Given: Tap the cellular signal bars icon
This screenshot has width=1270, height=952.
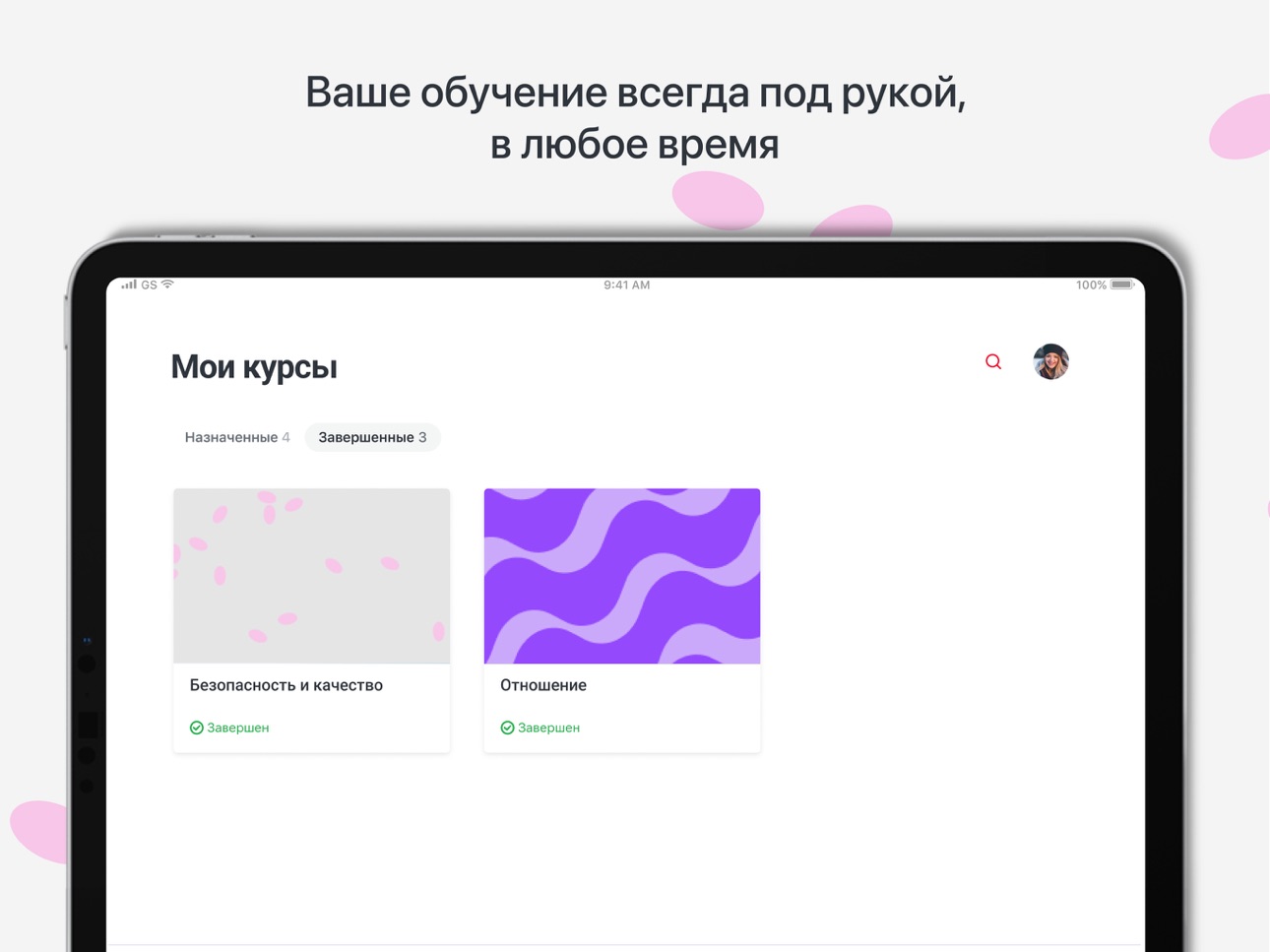Looking at the screenshot, I should pyautogui.click(x=129, y=285).
